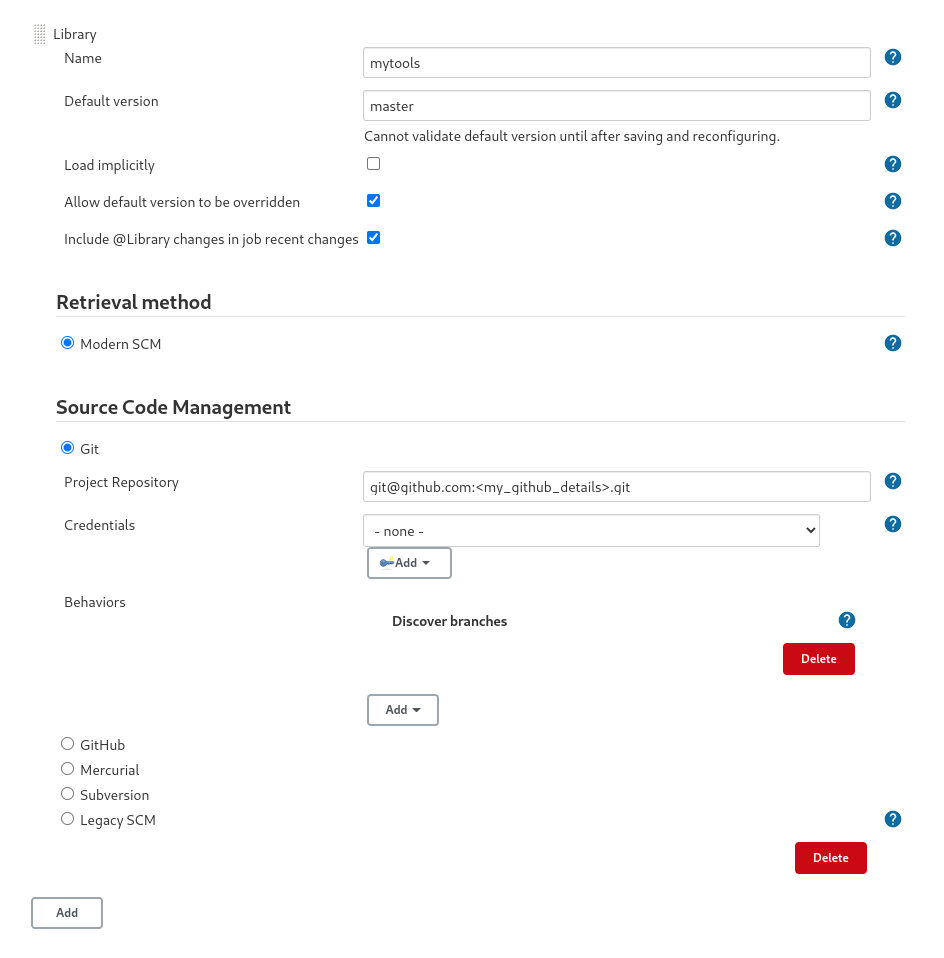Open help for Legacy SCM option
The height and width of the screenshot is (958, 944).
[892, 818]
